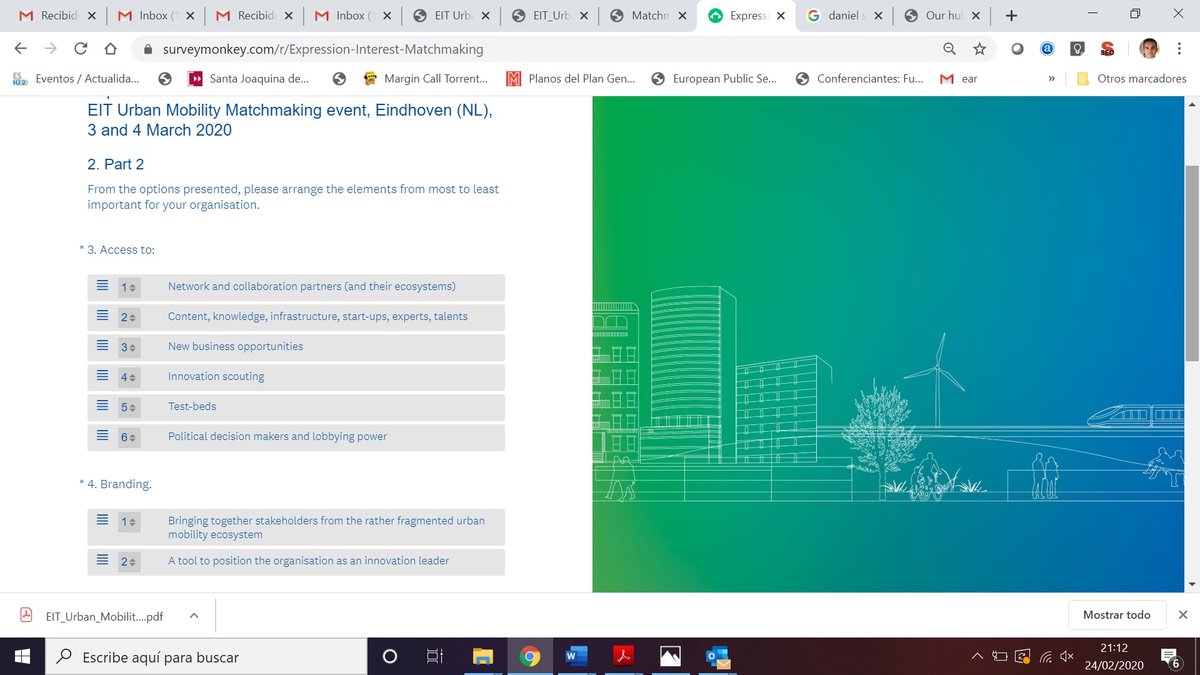Click the browser forward arrow
The width and height of the screenshot is (1200, 675).
pos(51,48)
